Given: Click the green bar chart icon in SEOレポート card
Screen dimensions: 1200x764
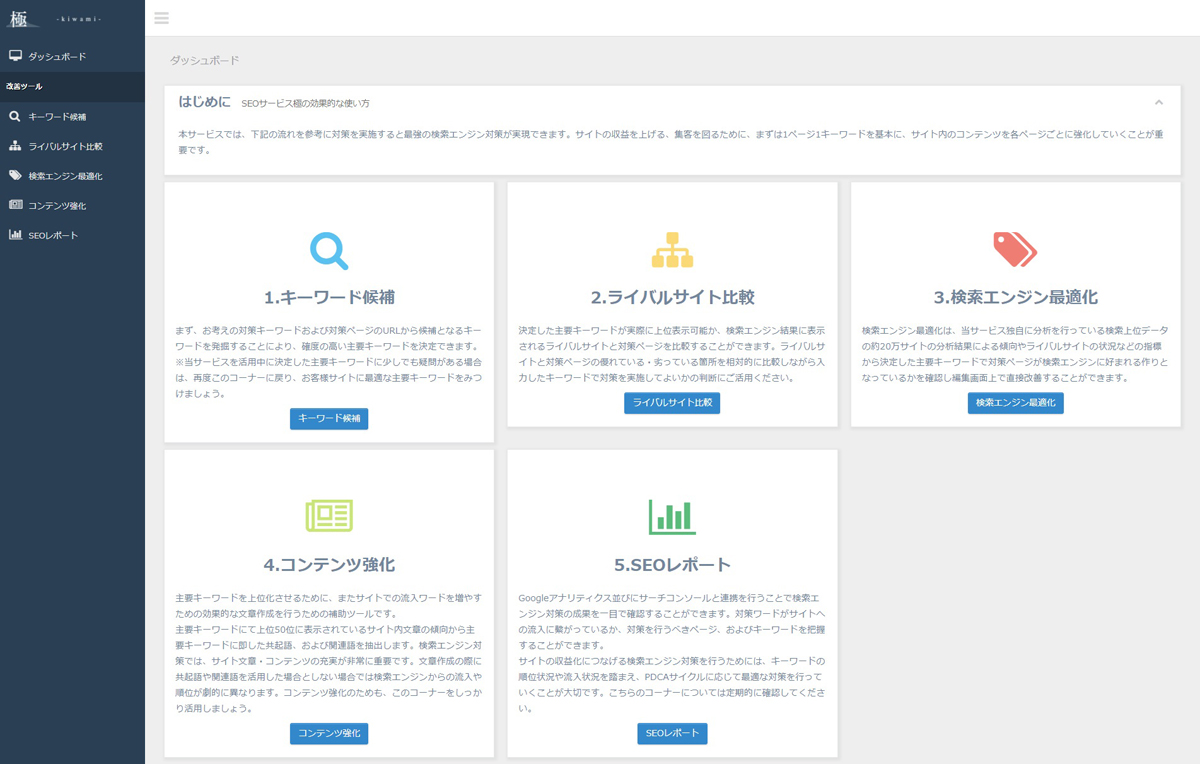Looking at the screenshot, I should tap(672, 516).
